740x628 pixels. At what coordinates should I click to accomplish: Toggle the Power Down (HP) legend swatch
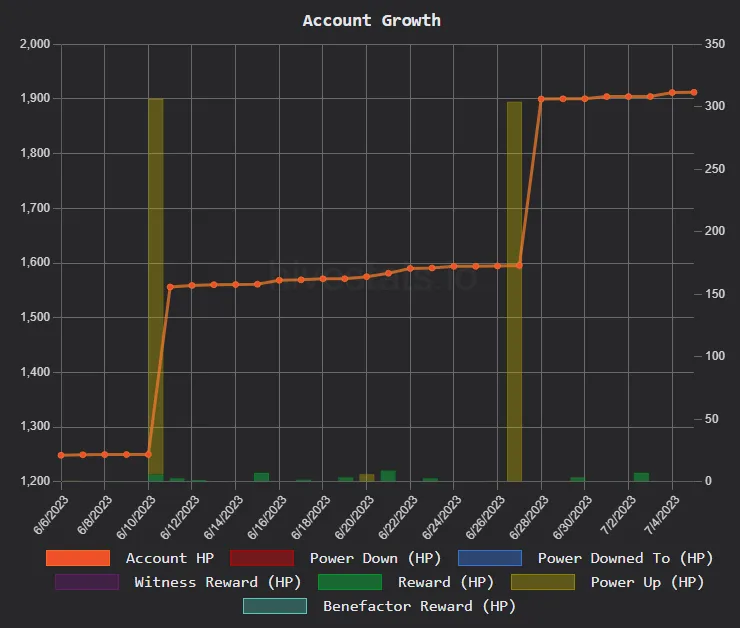[262, 558]
